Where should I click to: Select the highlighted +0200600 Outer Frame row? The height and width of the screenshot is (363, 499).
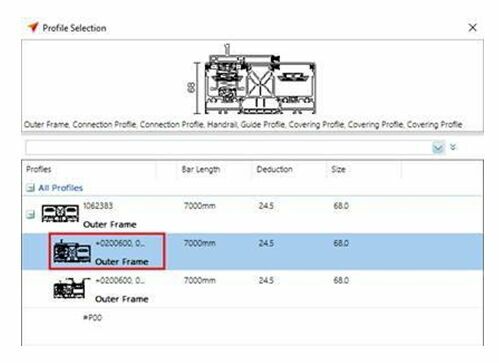coord(252,252)
